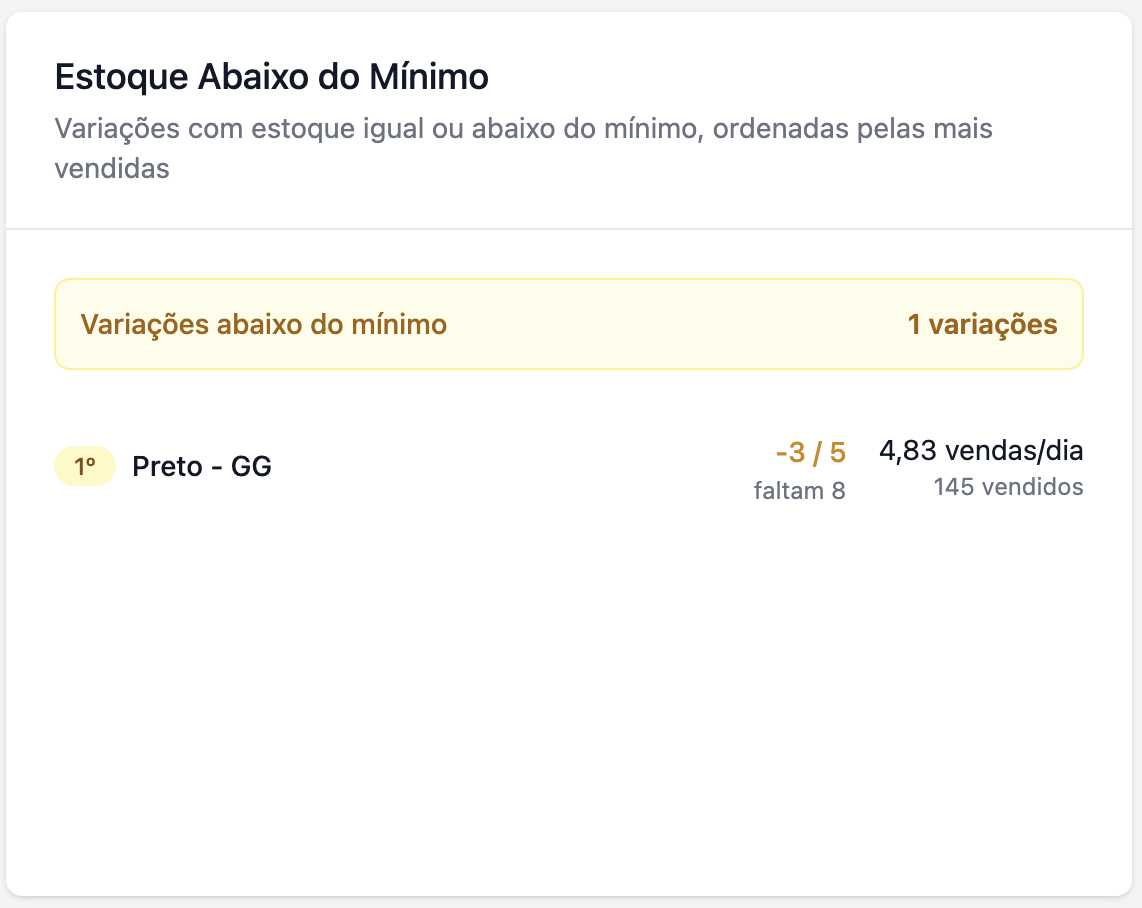Click the "Estoque Abaixo do Mínimo" heading

[x=271, y=77]
